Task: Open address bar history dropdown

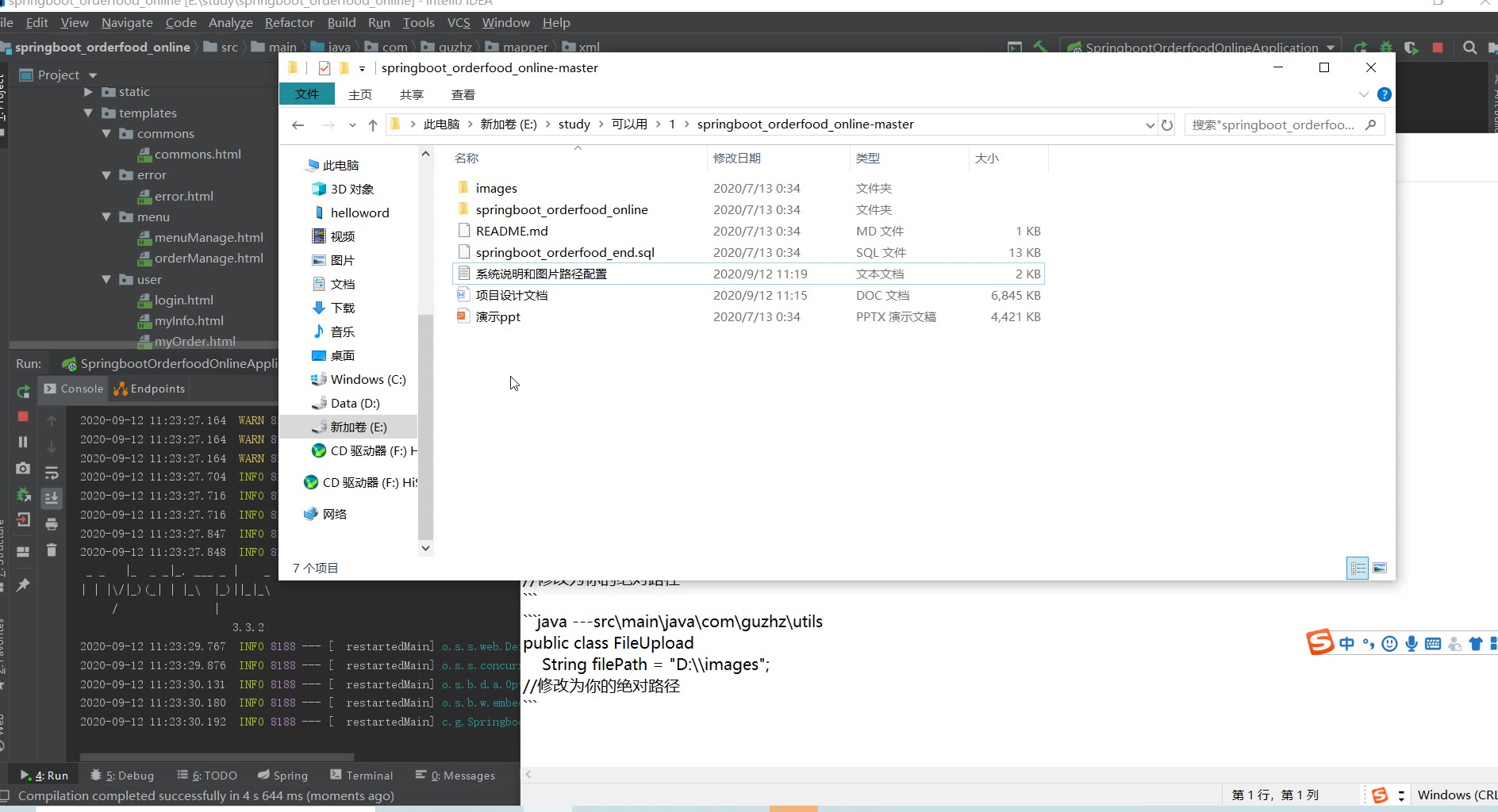Action: 1150,124
